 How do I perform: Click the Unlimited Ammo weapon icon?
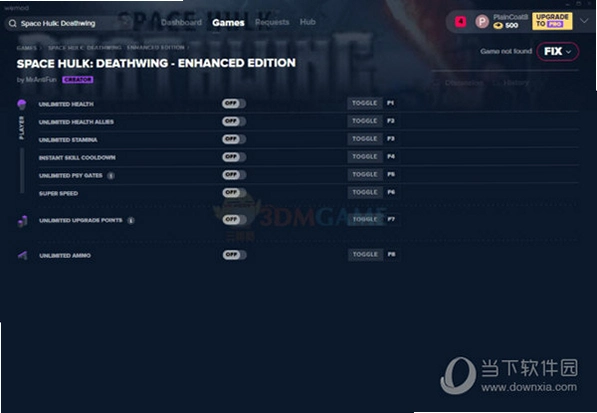click(x=22, y=255)
